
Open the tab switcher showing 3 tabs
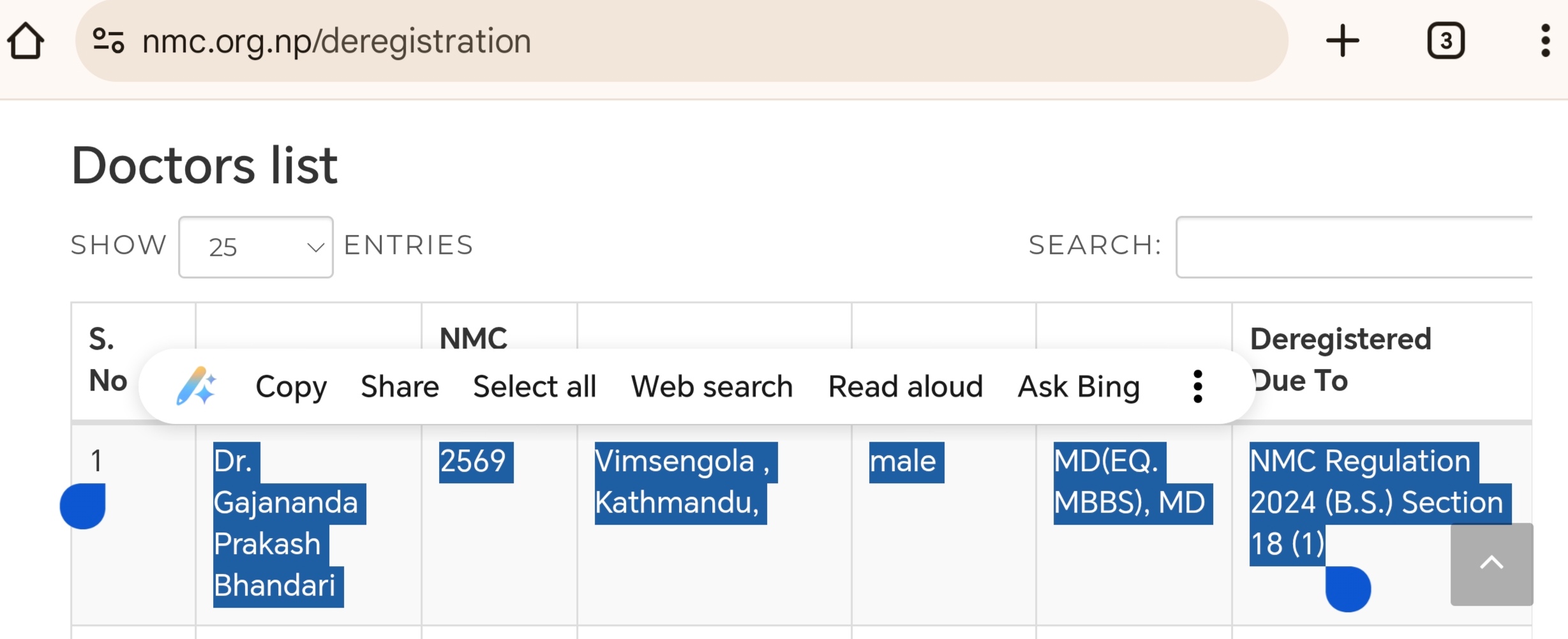coord(1445,41)
